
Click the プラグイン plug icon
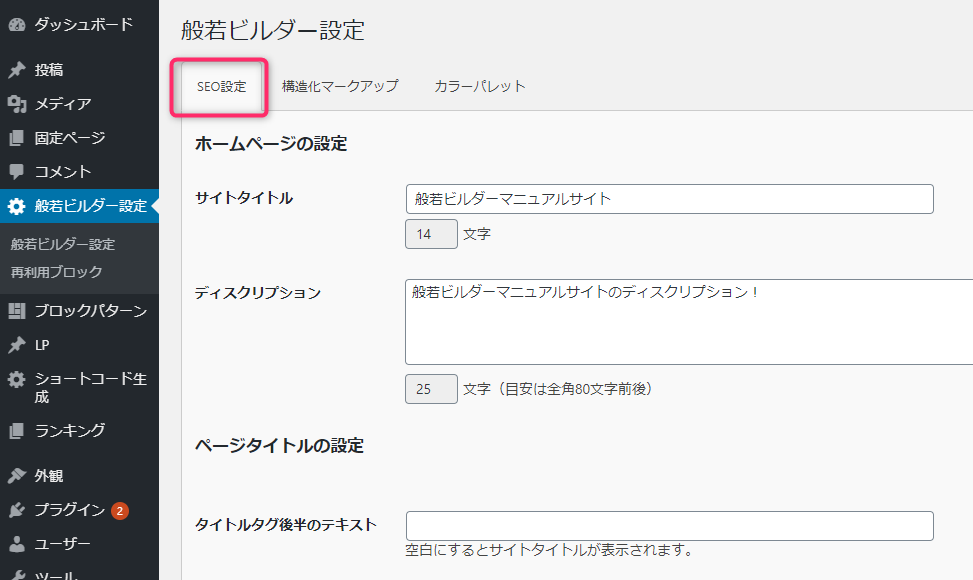click(17, 510)
